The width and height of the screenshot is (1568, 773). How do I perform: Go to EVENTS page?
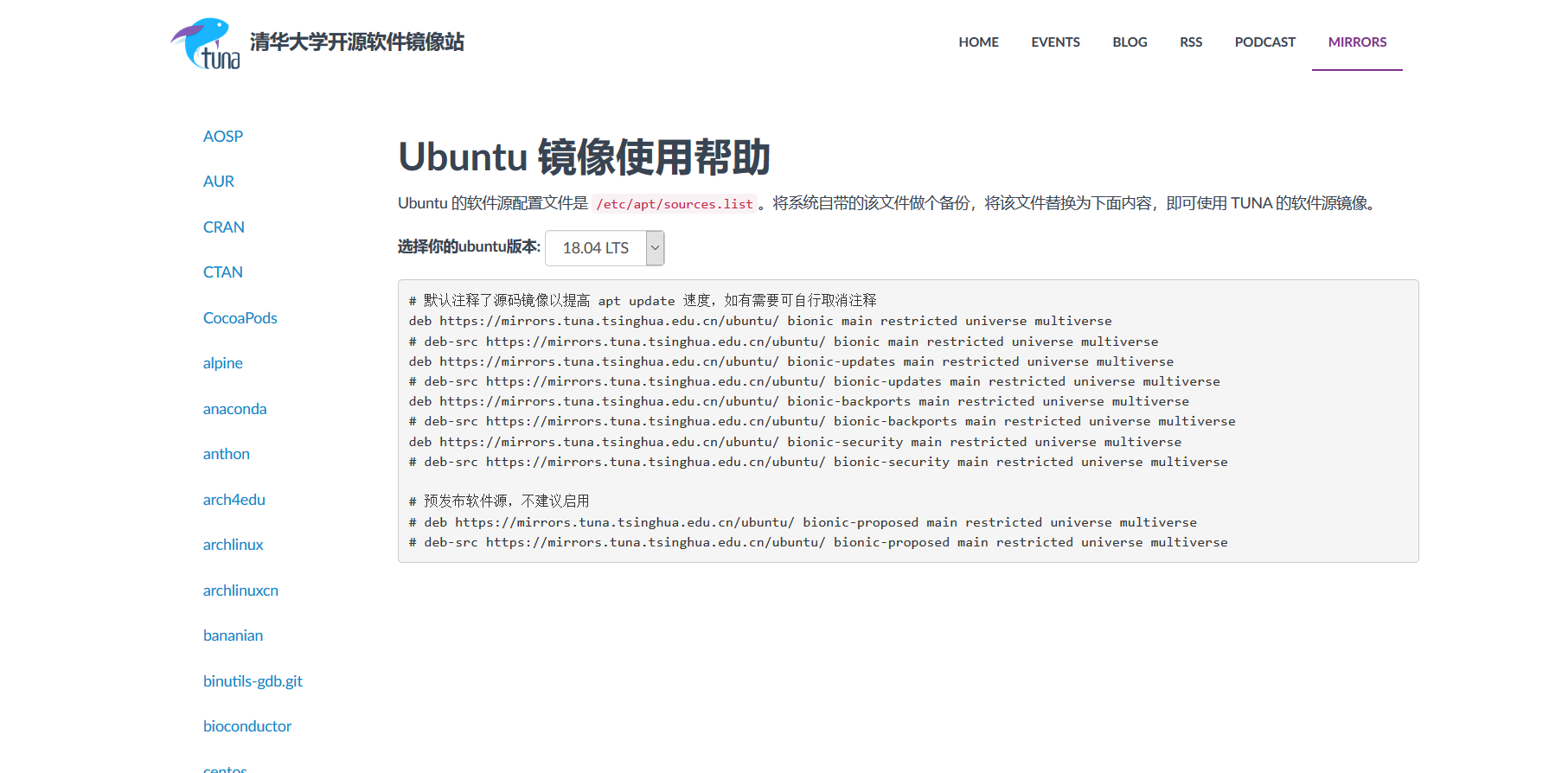coord(1055,42)
